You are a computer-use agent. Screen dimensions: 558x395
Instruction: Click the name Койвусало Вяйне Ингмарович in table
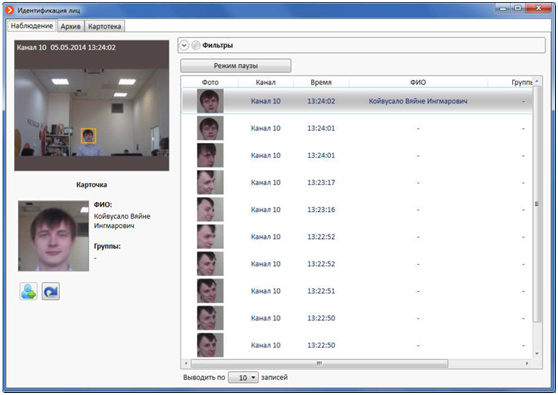(418, 101)
